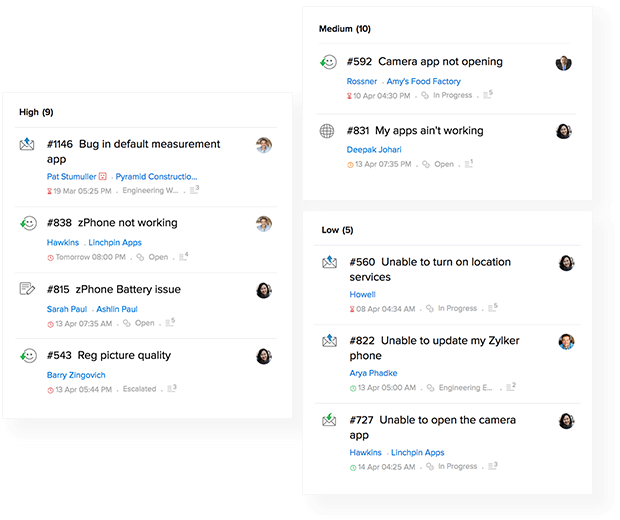
Task: Click web form icon of ticket #815
Action: coord(27,289)
